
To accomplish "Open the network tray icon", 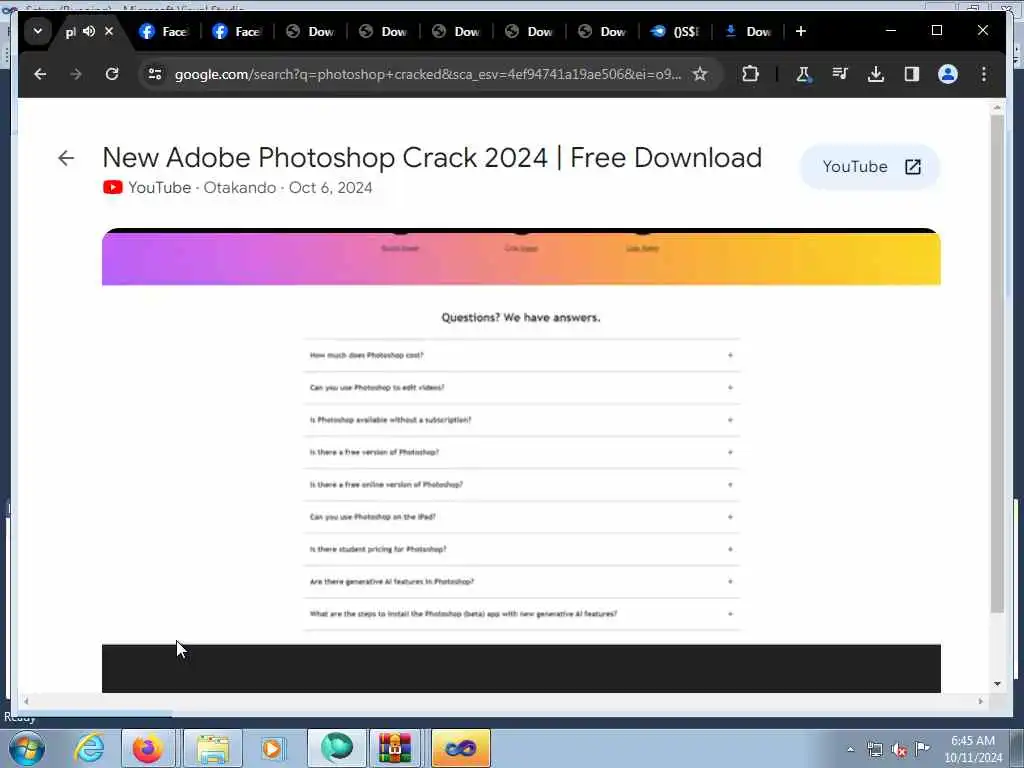I will click(x=874, y=750).
